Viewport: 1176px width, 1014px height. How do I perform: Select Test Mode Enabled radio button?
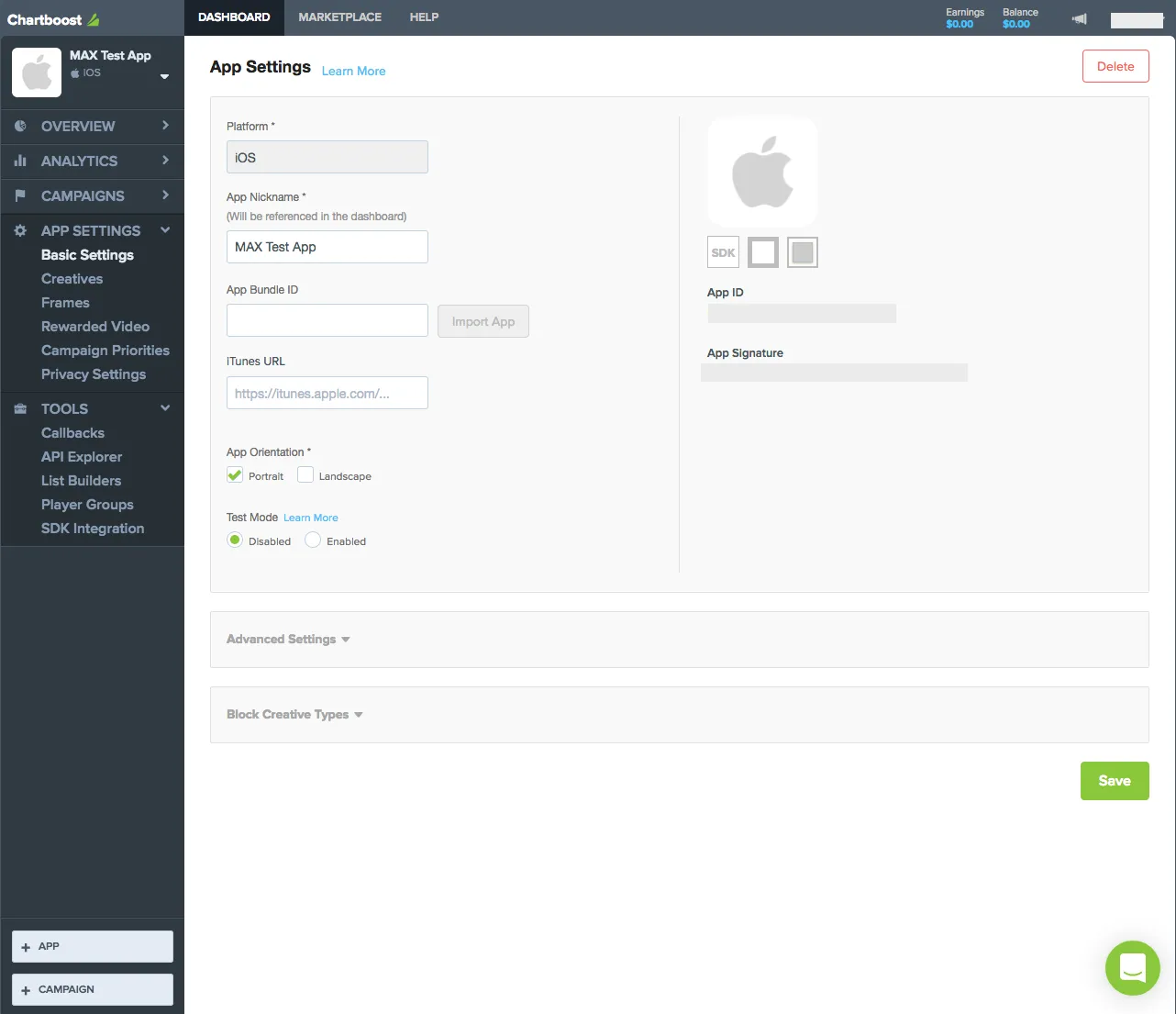coord(313,540)
